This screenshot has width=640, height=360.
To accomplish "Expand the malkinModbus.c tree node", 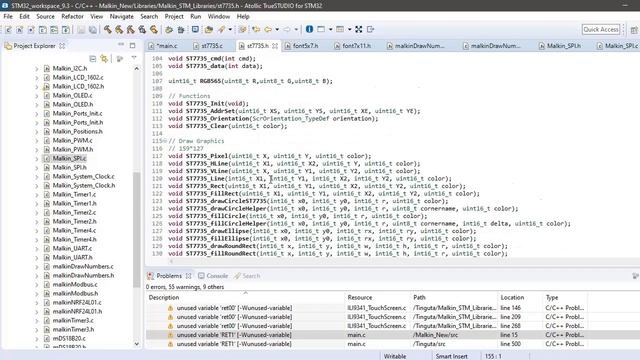I will 37,284.
